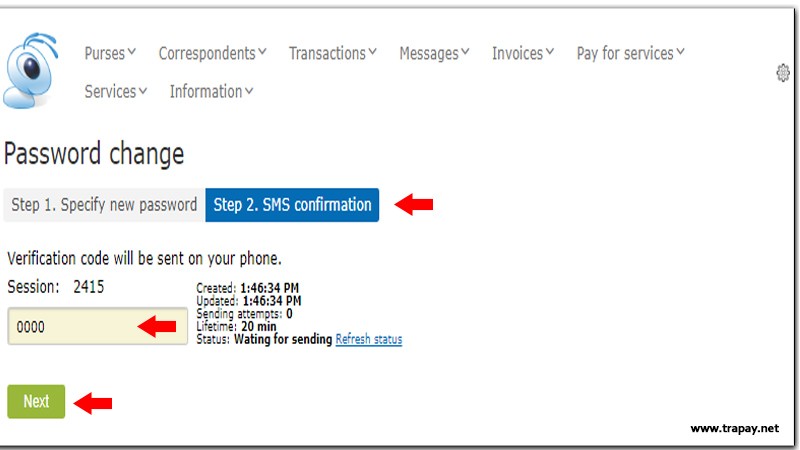Select the Step 2. SMS confirmation tab
Image resolution: width=800 pixels, height=450 pixels.
tap(292, 205)
